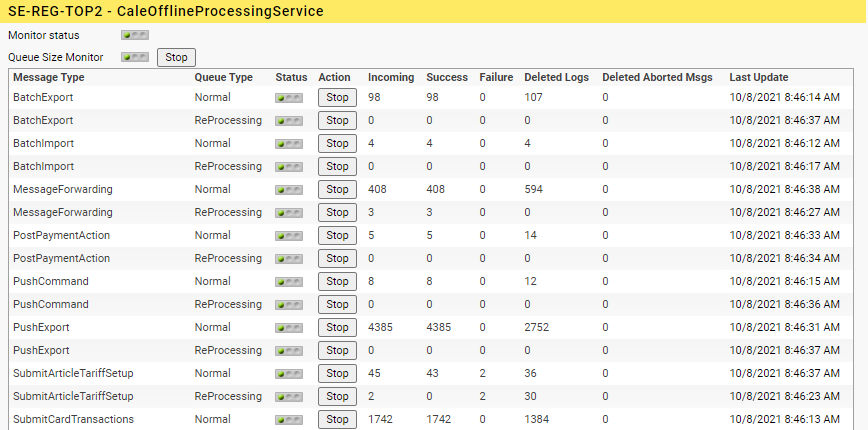Select MessageForwarding Deleted Logs value 594
This screenshot has height=430, width=868.
534,189
